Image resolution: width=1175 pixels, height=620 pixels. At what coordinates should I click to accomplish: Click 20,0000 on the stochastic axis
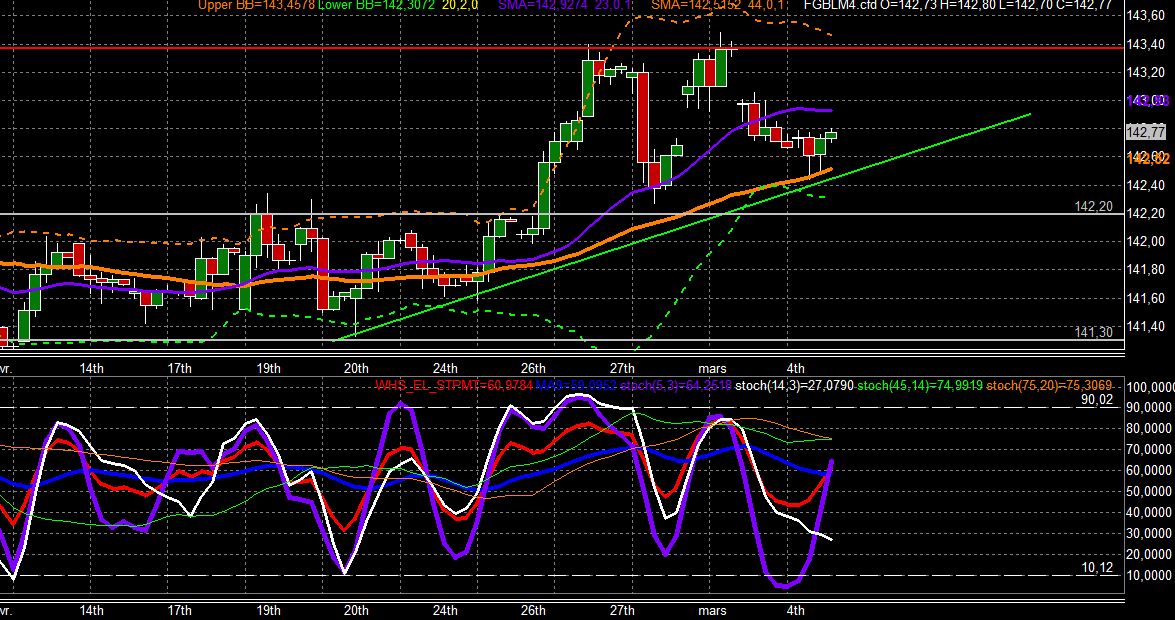[x=1149, y=555]
